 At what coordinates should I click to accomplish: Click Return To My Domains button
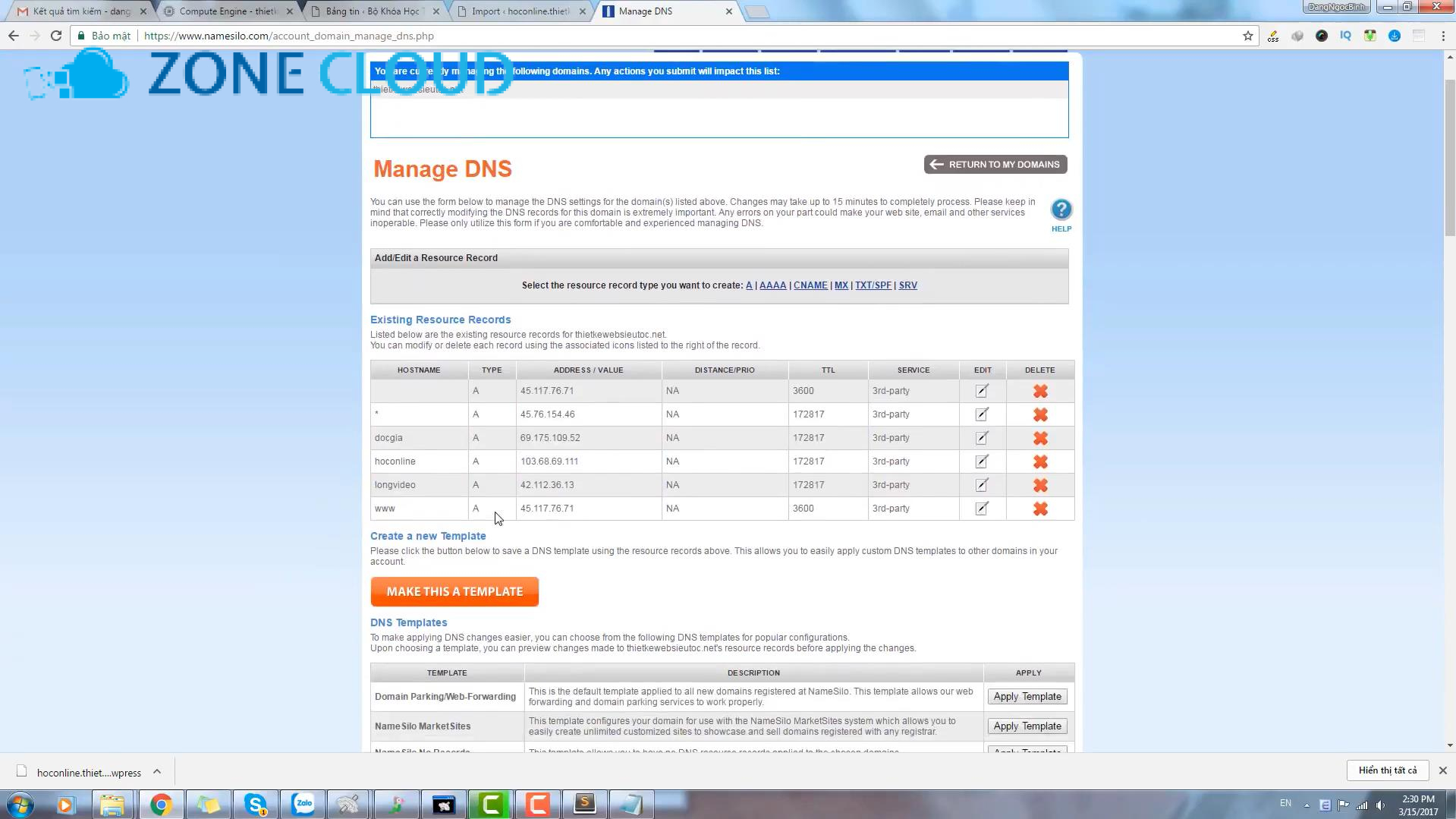pyautogui.click(x=995, y=165)
